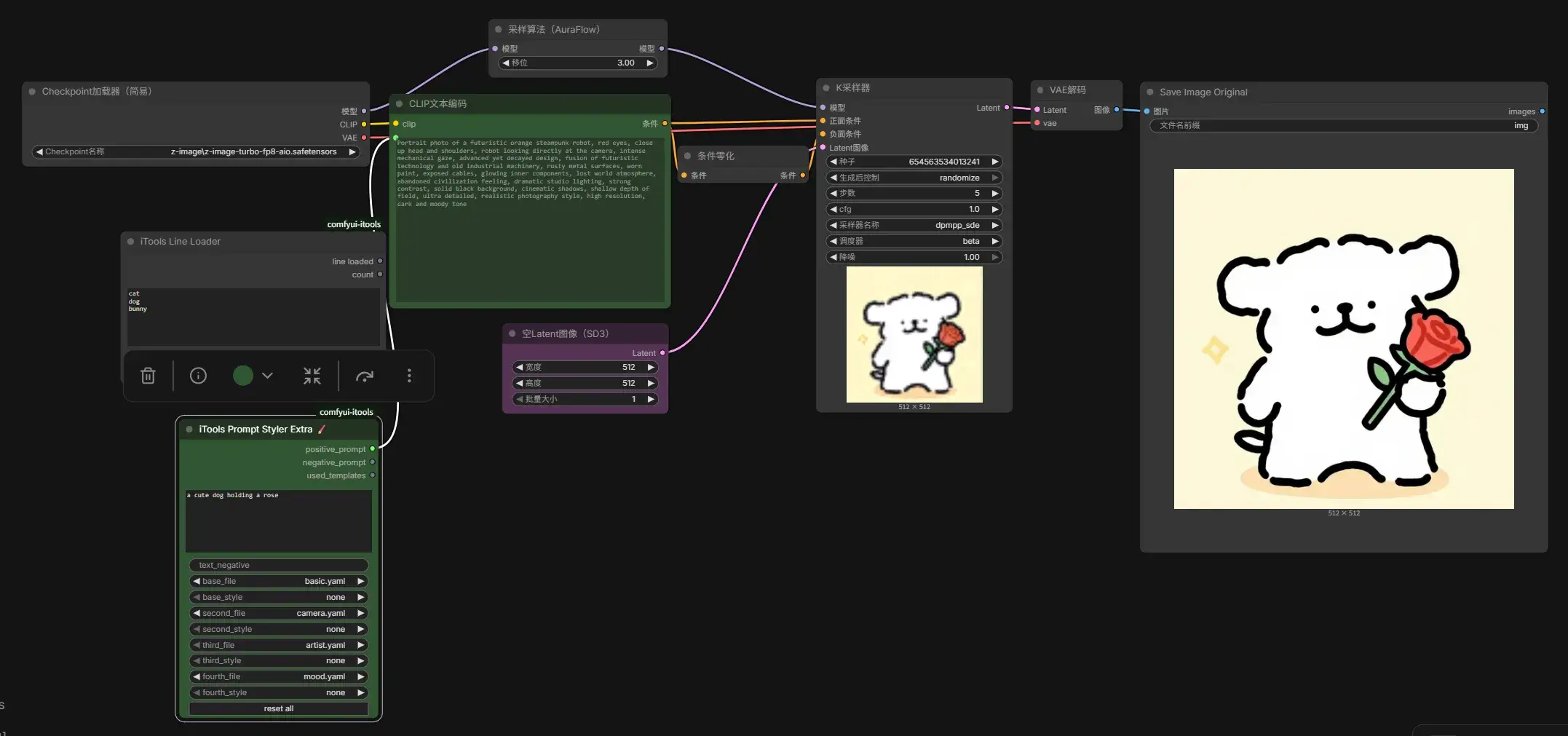Click Line Loader text listing cat dog bunny
Viewport: 1568px width, 736px height.
coord(253,317)
